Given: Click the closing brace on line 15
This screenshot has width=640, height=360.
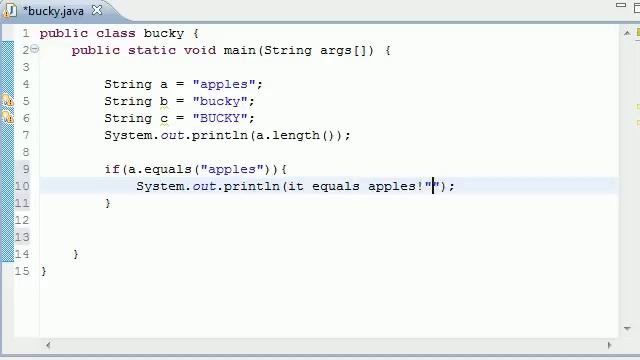Looking at the screenshot, I should tap(44, 271).
